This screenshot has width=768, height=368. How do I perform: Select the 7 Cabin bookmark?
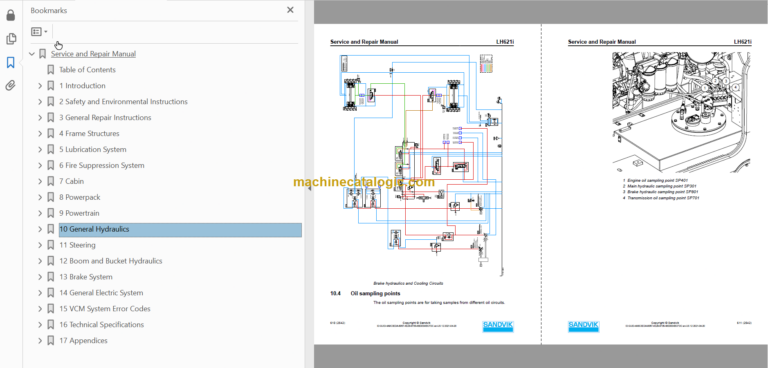[x=72, y=181]
